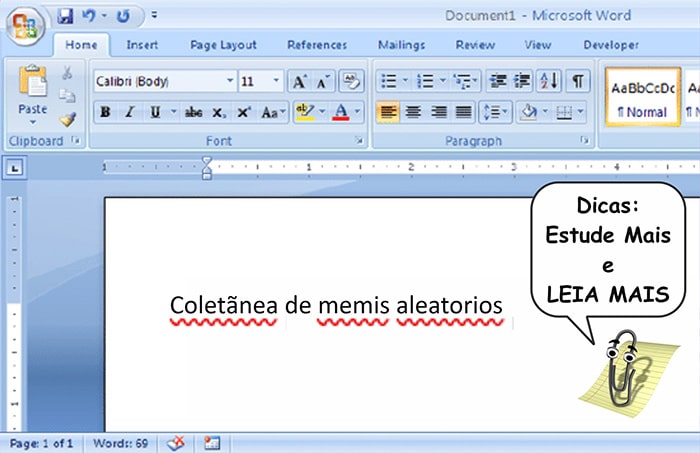
Task: Toggle Bold formatting
Action: (x=105, y=112)
